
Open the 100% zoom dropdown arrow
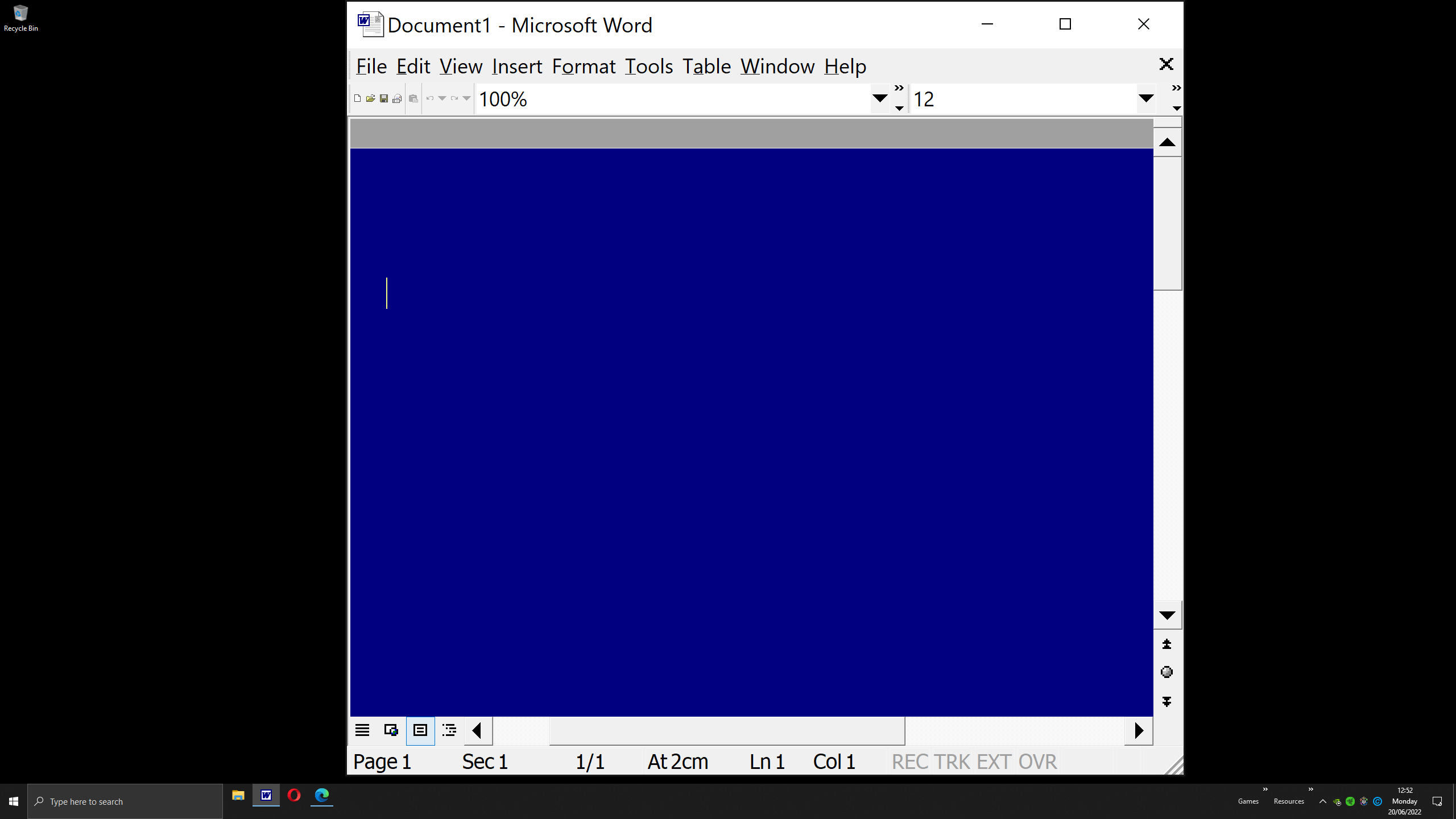[879, 98]
